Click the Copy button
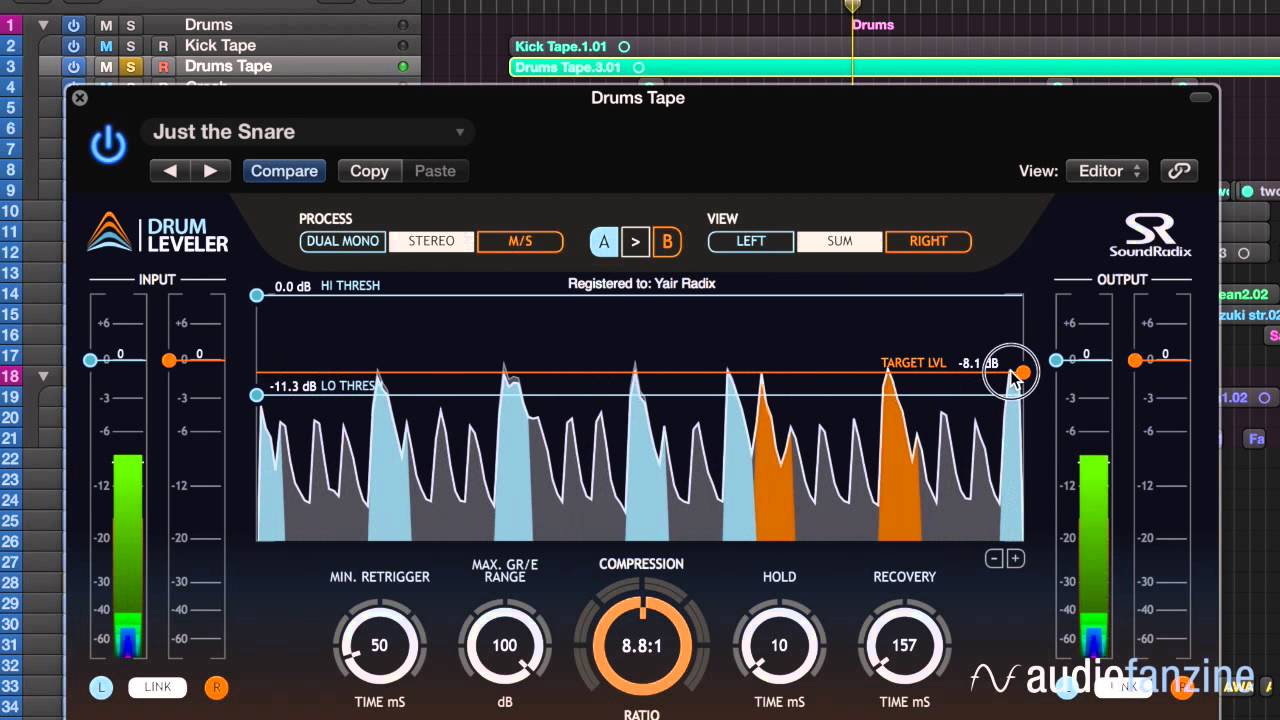The image size is (1280, 720). pos(369,171)
